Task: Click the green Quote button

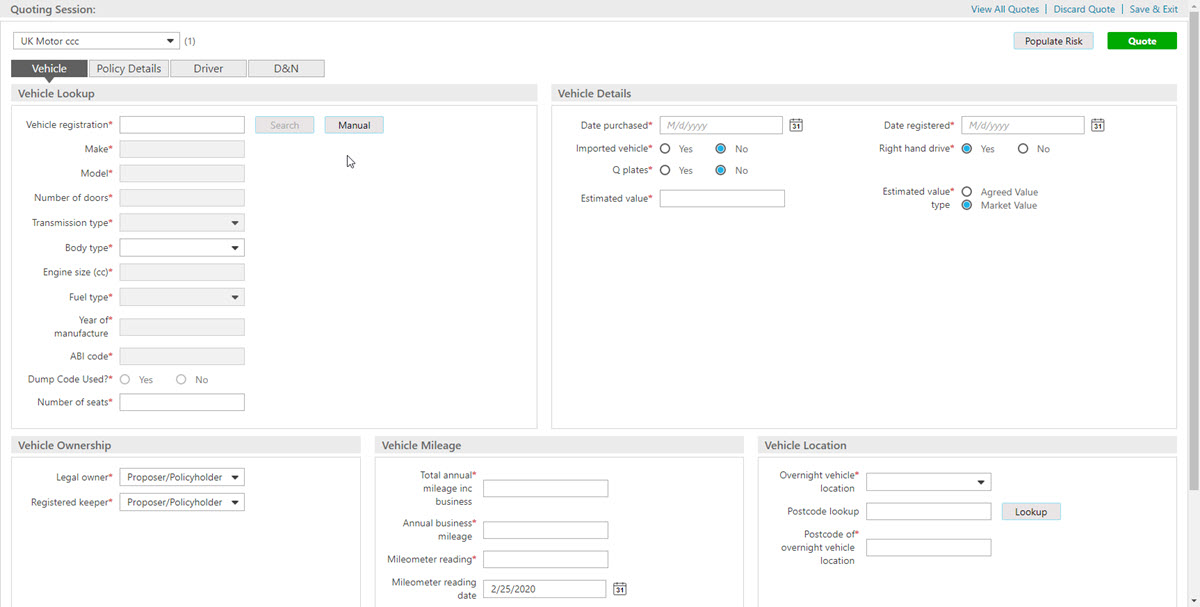Action: [x=1142, y=41]
